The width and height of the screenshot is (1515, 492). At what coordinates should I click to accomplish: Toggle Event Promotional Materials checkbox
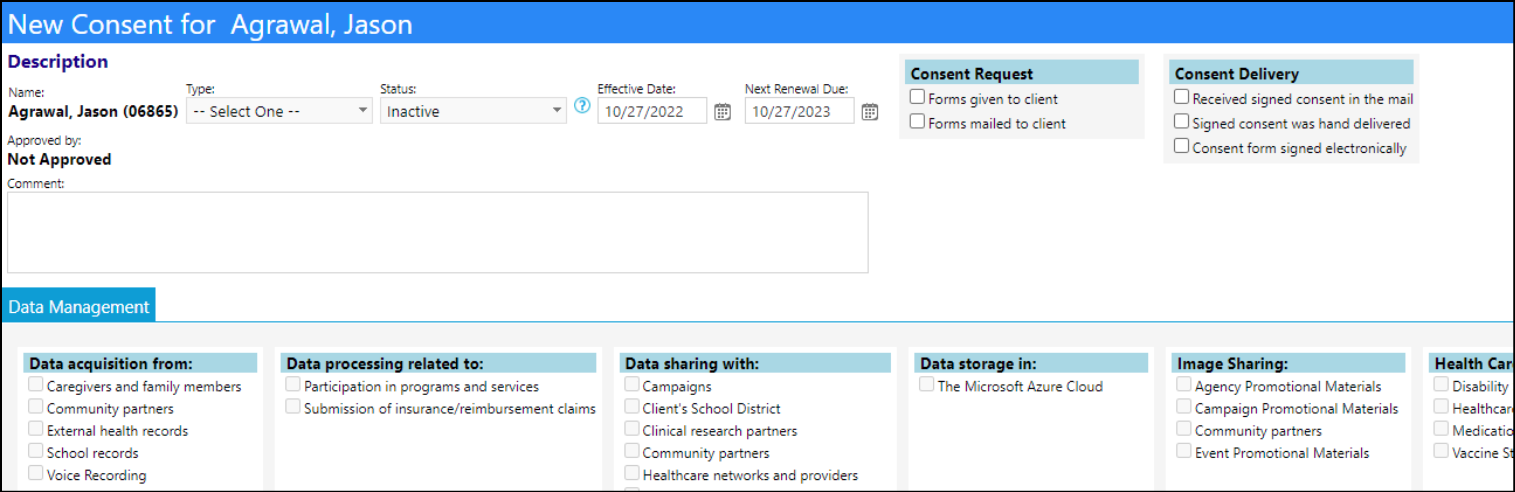click(x=1185, y=450)
